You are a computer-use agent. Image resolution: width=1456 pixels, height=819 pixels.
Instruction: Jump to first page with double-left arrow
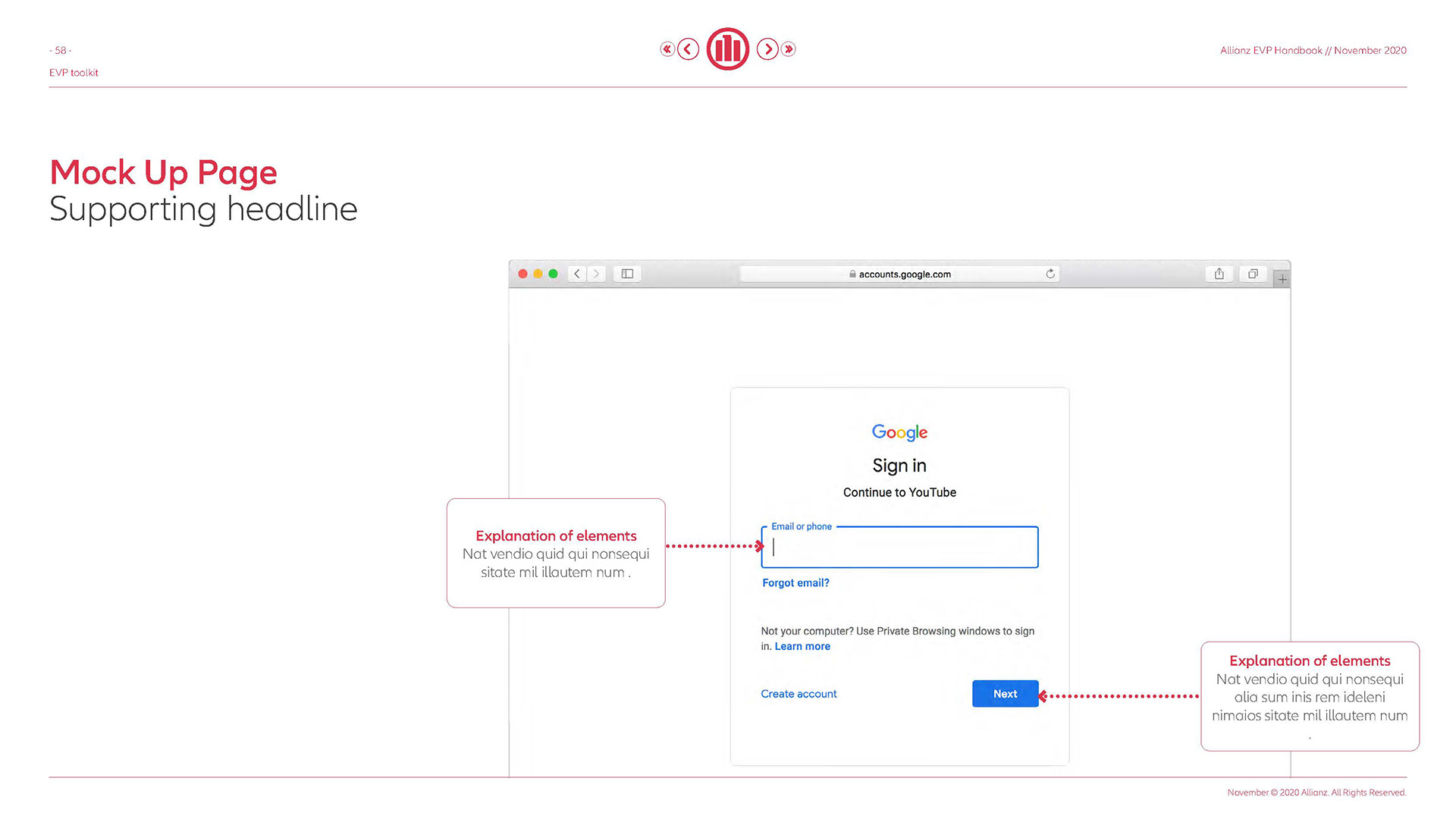pyautogui.click(x=667, y=49)
